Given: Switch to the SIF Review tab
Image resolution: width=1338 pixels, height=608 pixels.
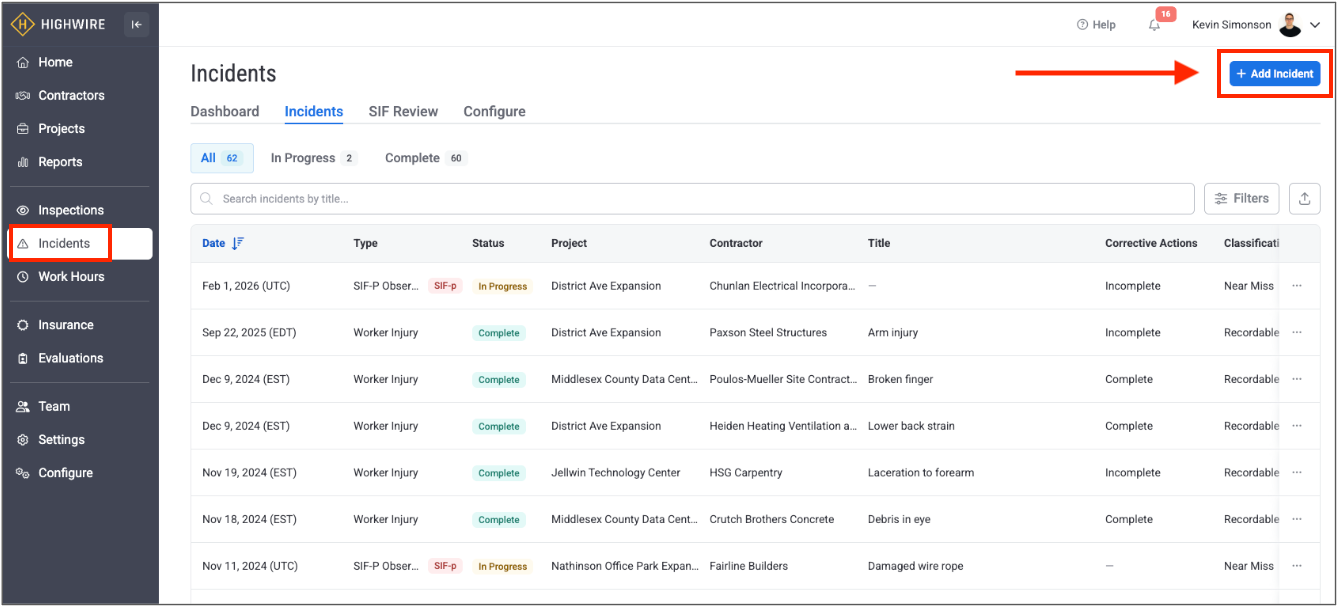Looking at the screenshot, I should (403, 112).
